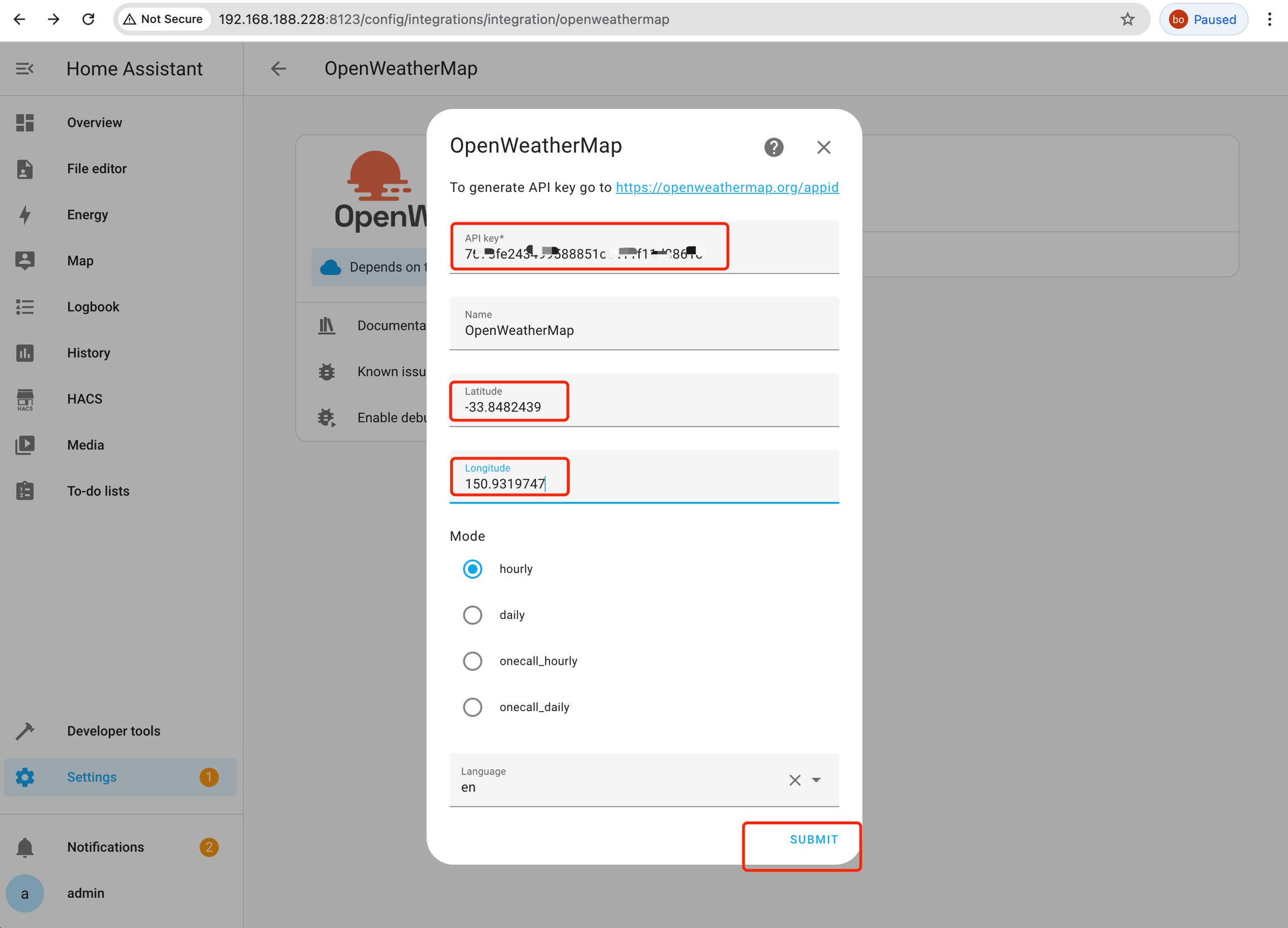Click the Energy lightning bolt icon
This screenshot has height=928, width=1288.
click(x=25, y=215)
